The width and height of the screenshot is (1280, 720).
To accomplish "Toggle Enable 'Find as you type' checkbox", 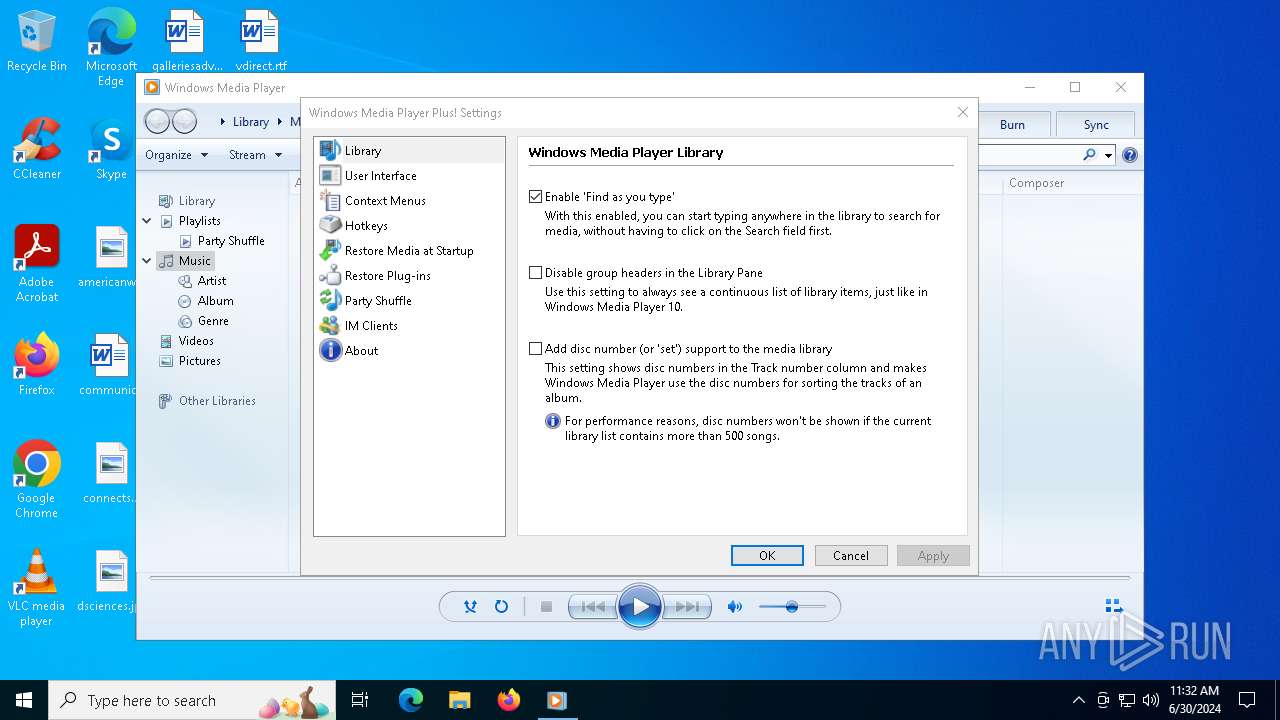I will tap(536, 197).
